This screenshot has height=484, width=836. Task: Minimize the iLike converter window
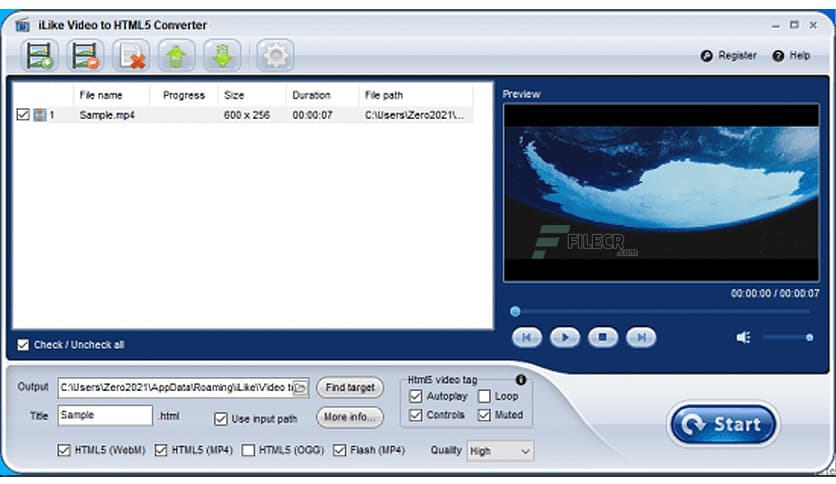[776, 26]
